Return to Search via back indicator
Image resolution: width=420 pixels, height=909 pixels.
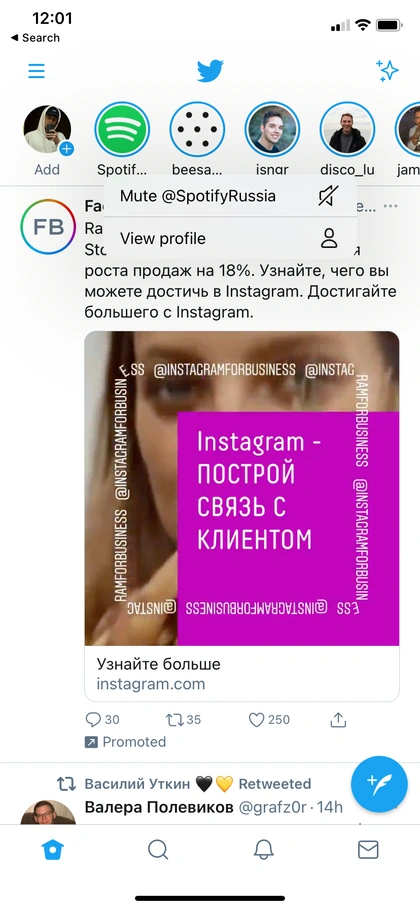35,38
